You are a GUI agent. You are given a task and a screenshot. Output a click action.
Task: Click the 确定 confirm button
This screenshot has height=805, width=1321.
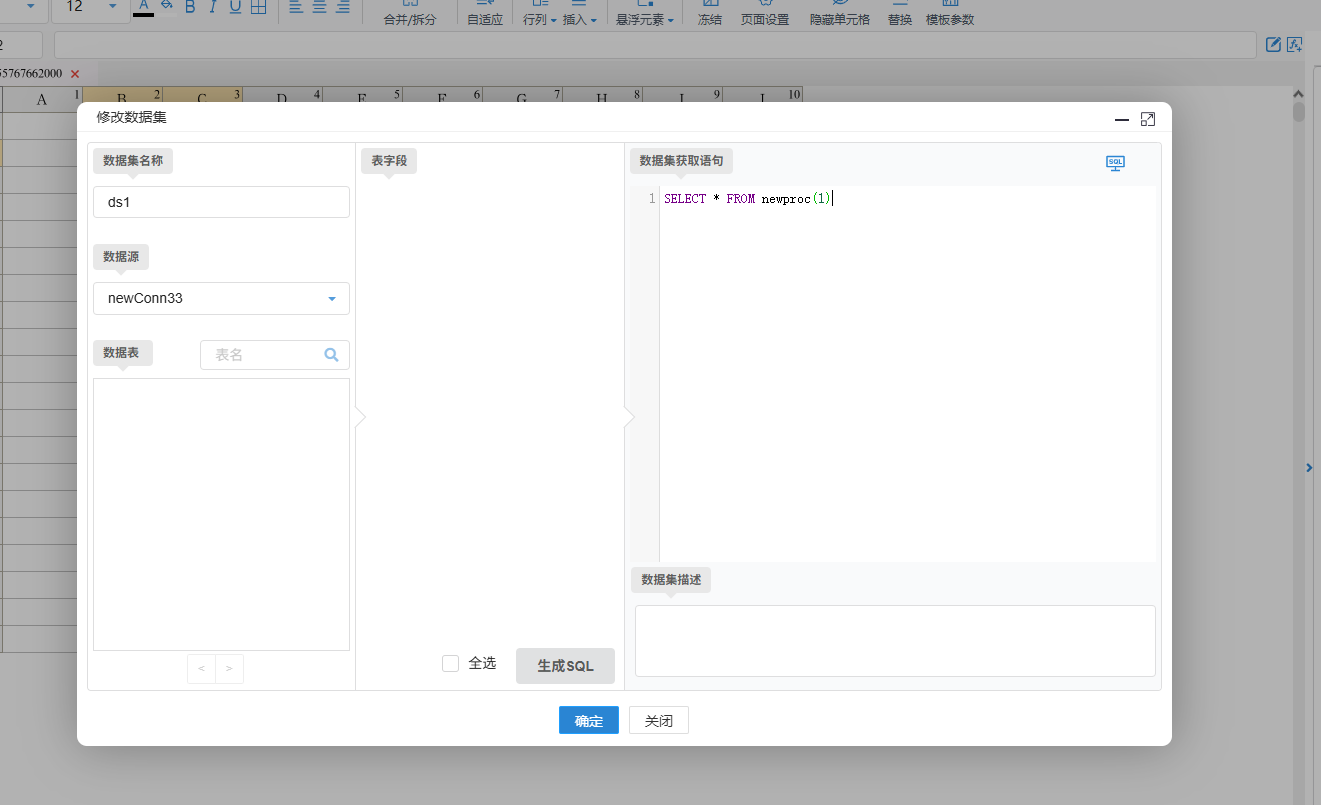coord(588,721)
